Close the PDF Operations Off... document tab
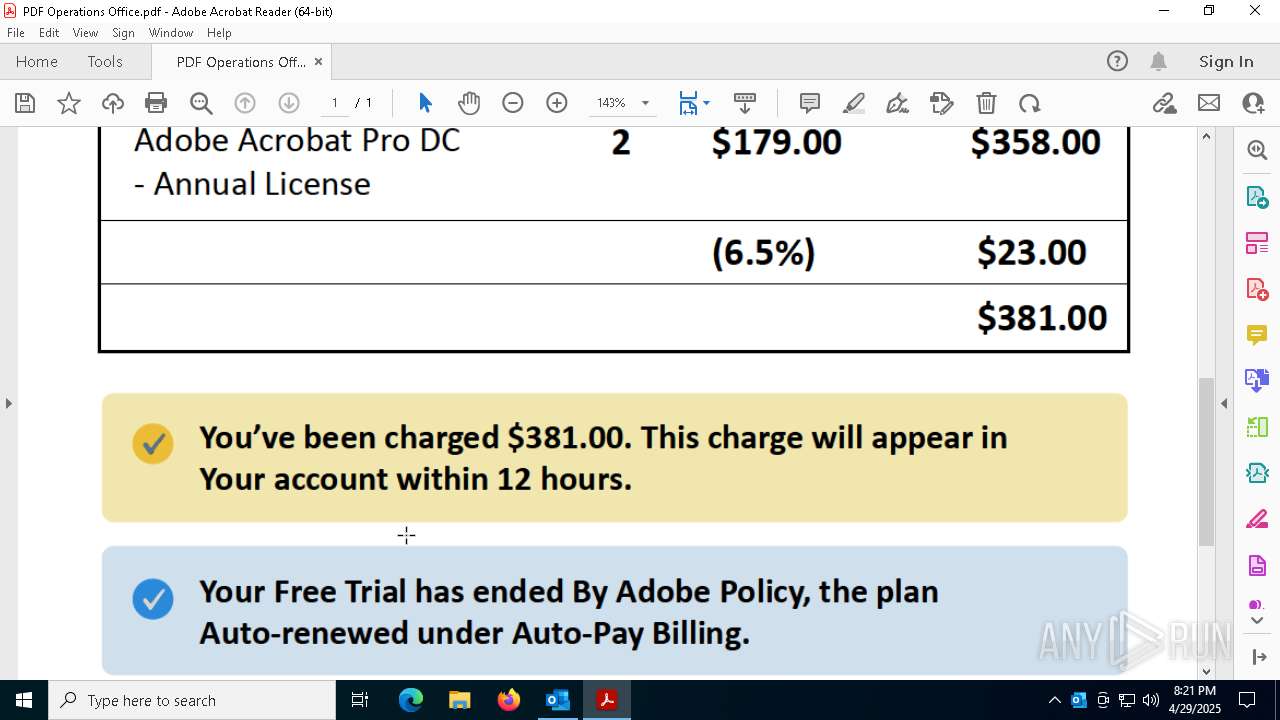 (318, 62)
